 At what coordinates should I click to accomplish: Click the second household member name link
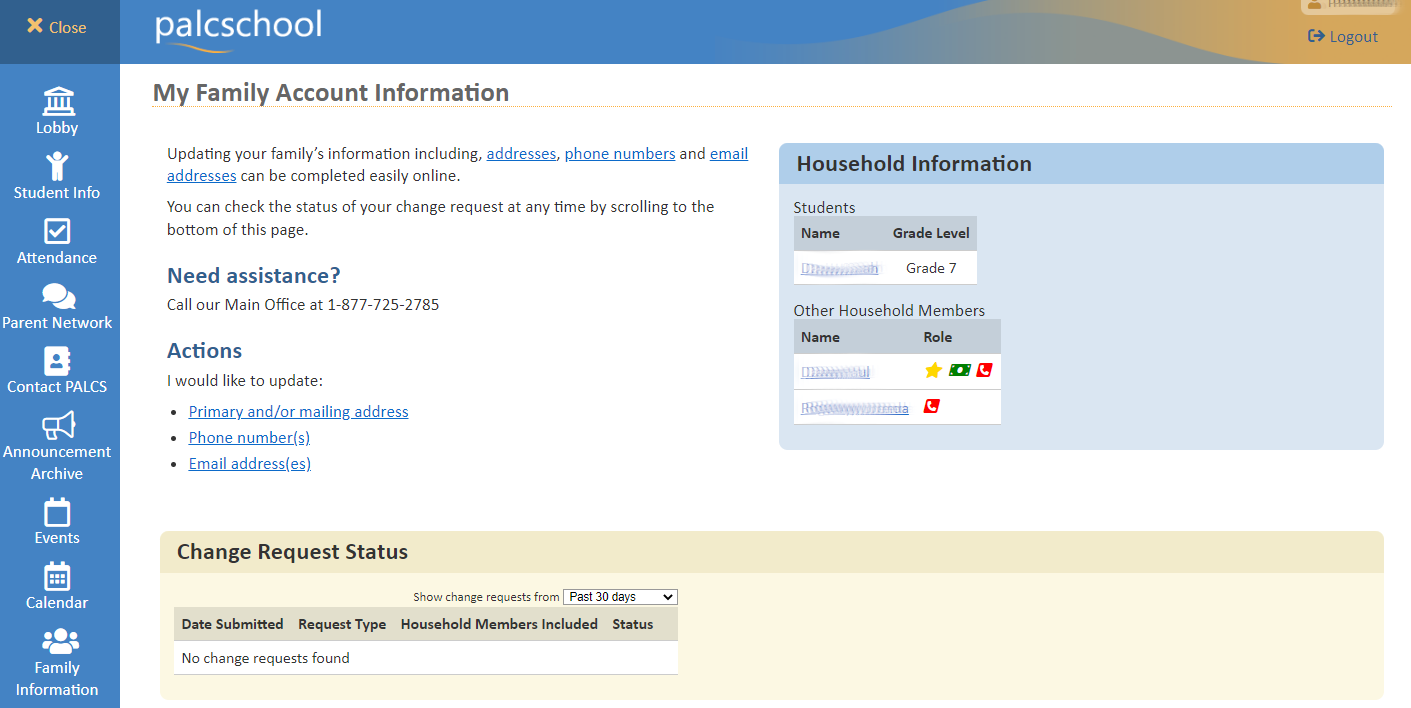(x=855, y=408)
